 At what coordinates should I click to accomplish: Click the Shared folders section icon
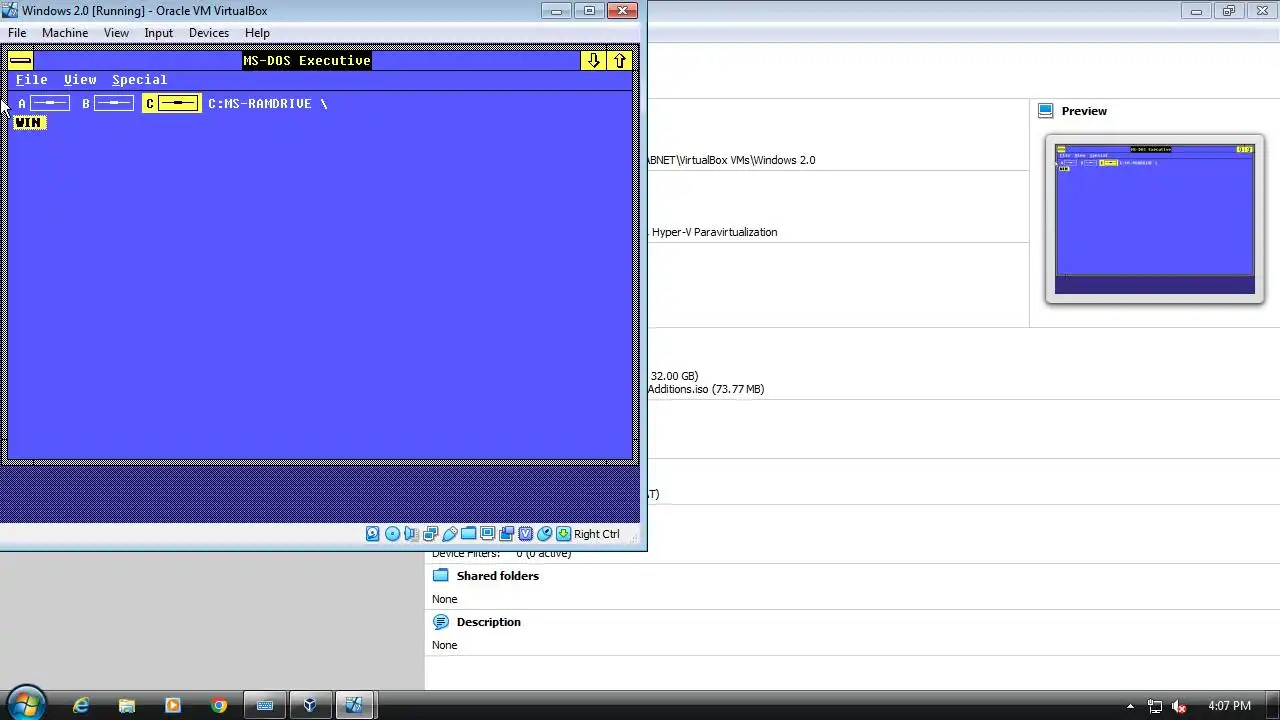pyautogui.click(x=440, y=576)
